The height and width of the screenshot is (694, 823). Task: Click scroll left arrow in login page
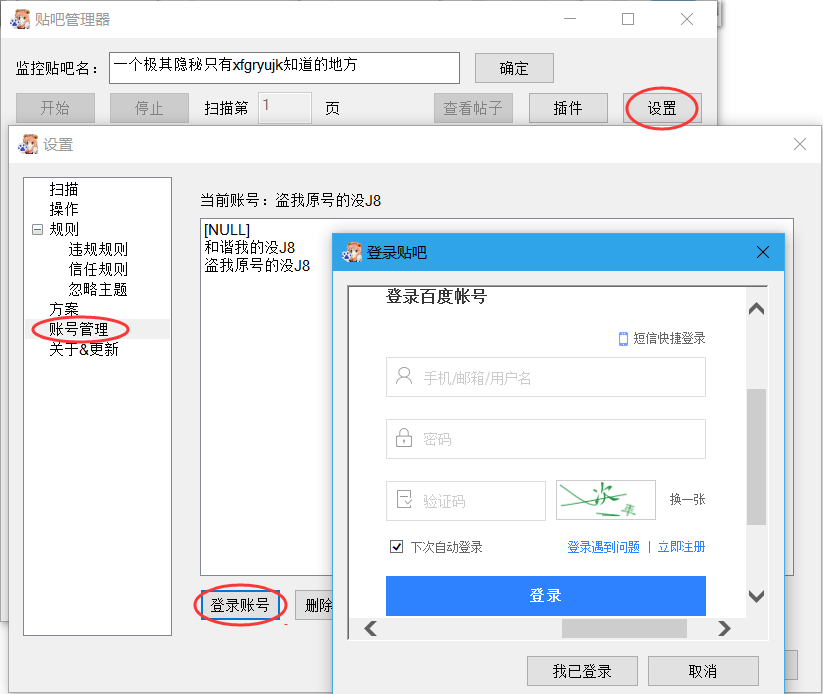pyautogui.click(x=371, y=628)
